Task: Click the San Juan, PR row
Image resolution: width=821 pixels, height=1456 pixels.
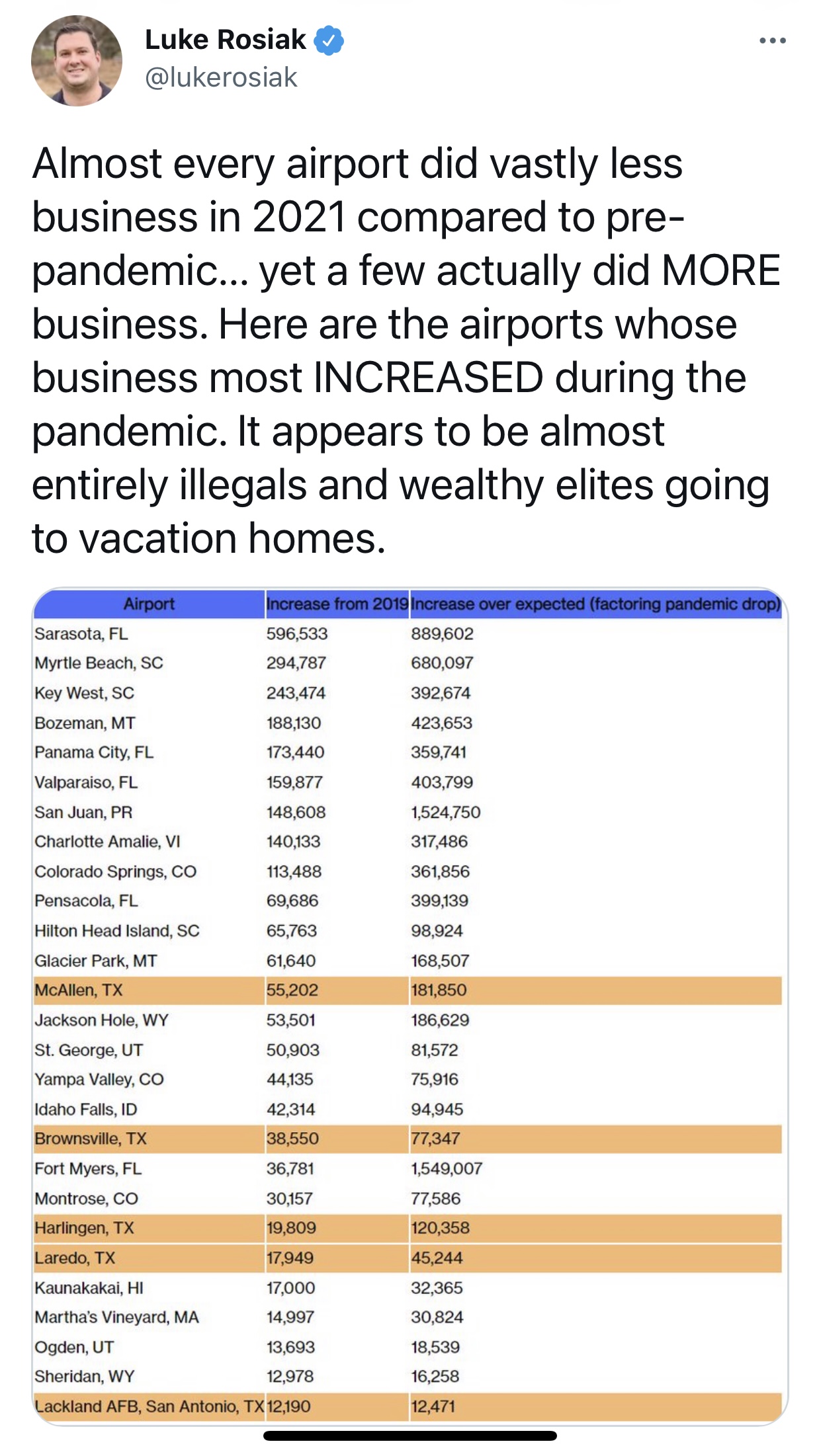Action: (x=408, y=812)
